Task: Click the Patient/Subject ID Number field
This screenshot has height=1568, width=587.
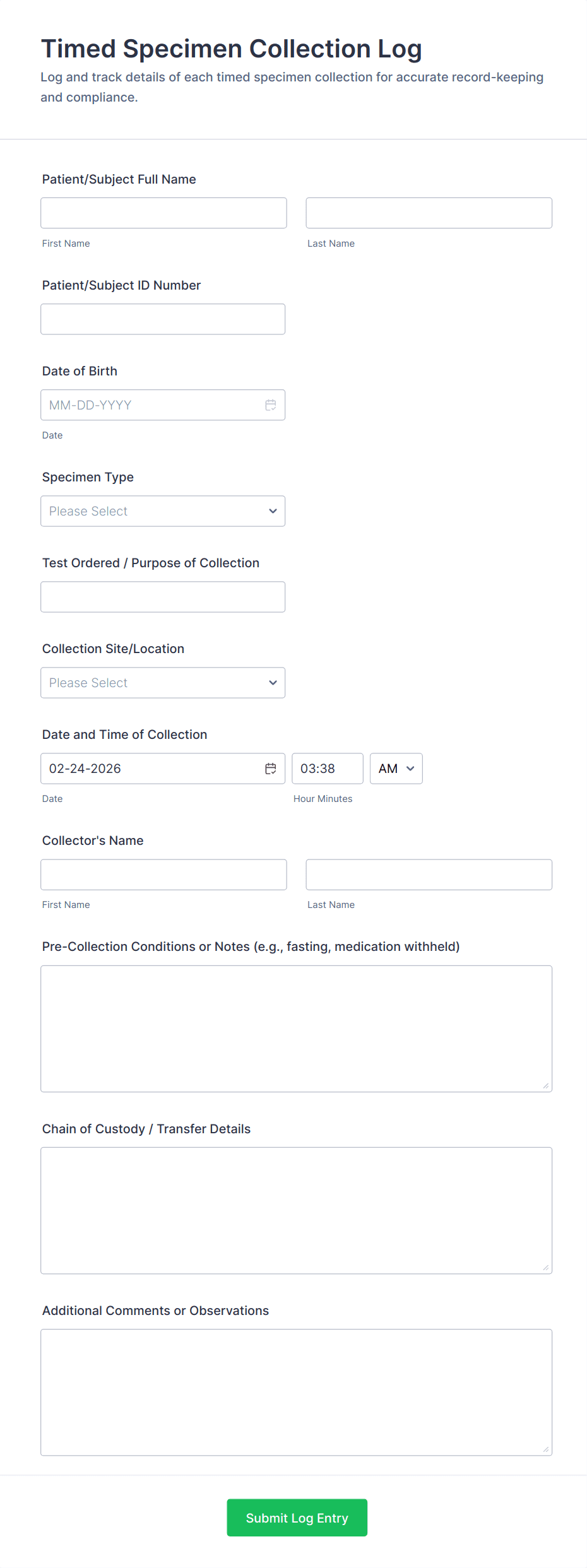Action: click(x=163, y=319)
